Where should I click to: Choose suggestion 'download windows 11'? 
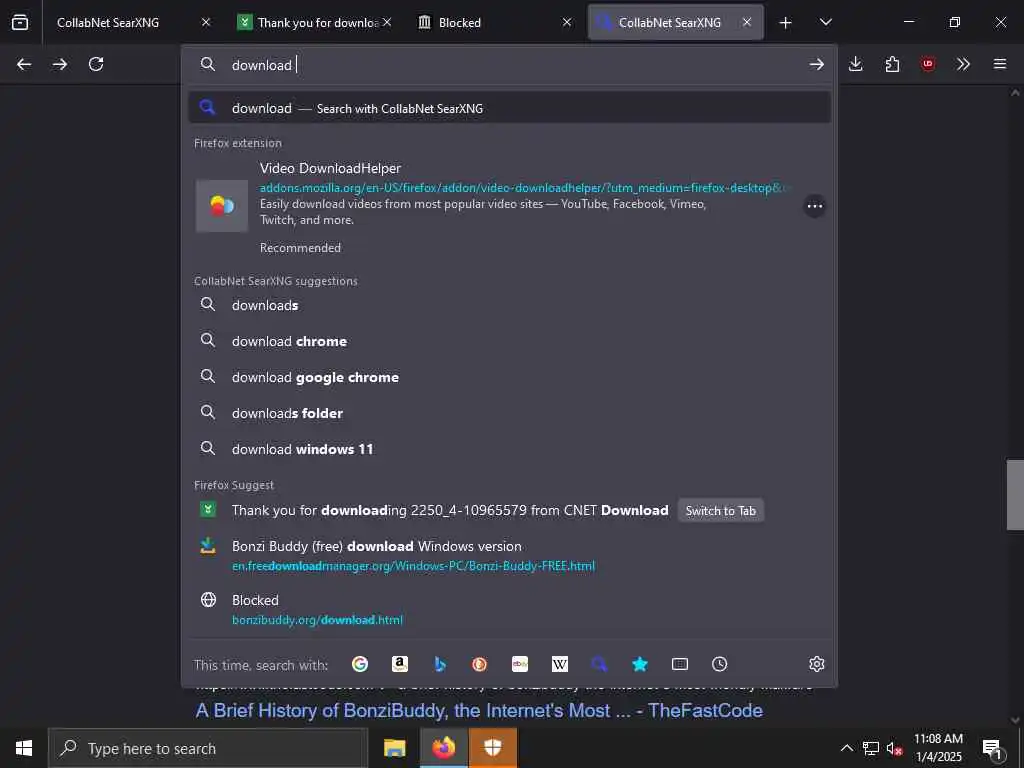click(x=509, y=449)
